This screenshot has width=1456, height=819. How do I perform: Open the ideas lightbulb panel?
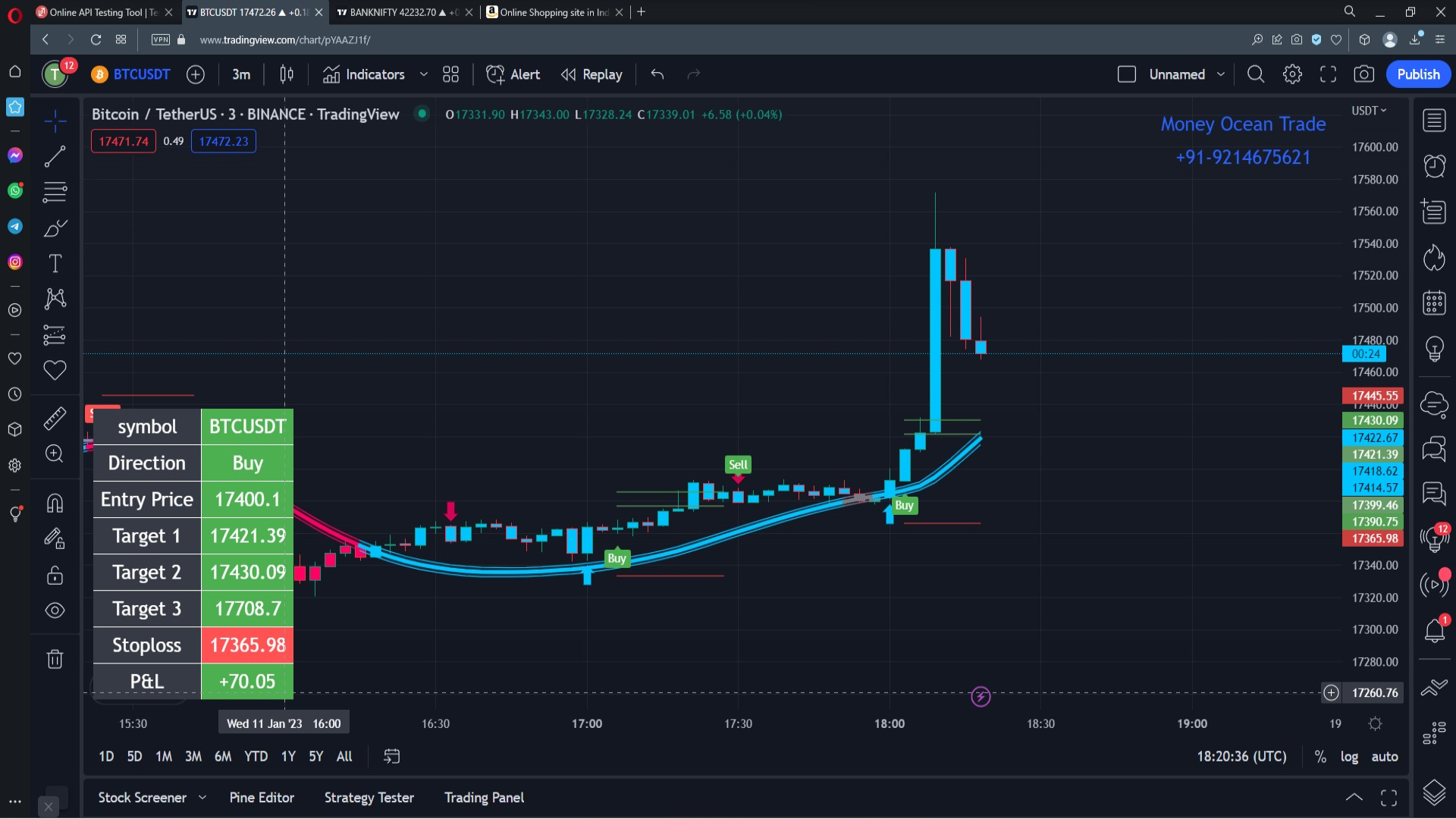[x=1434, y=349]
